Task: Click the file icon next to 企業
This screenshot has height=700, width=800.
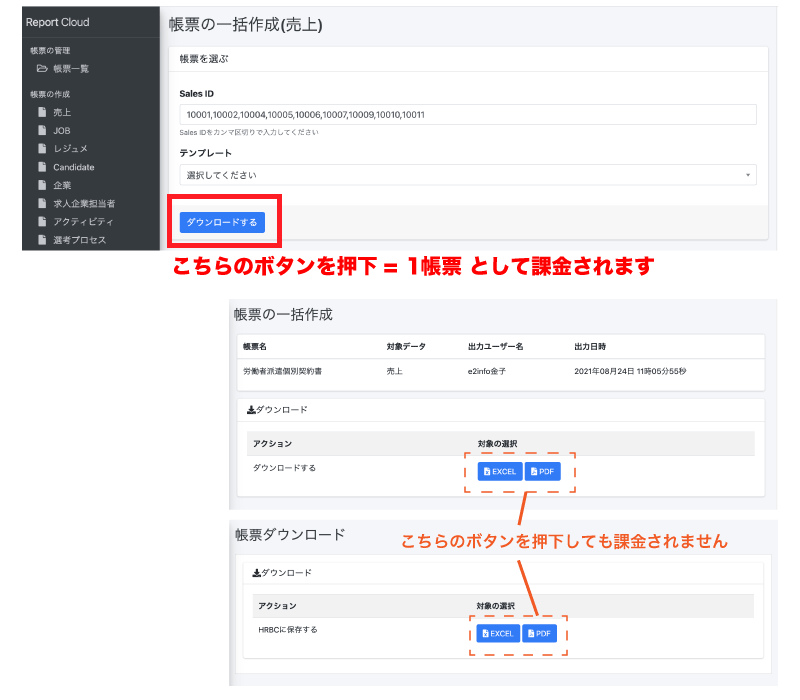Action: [42, 185]
